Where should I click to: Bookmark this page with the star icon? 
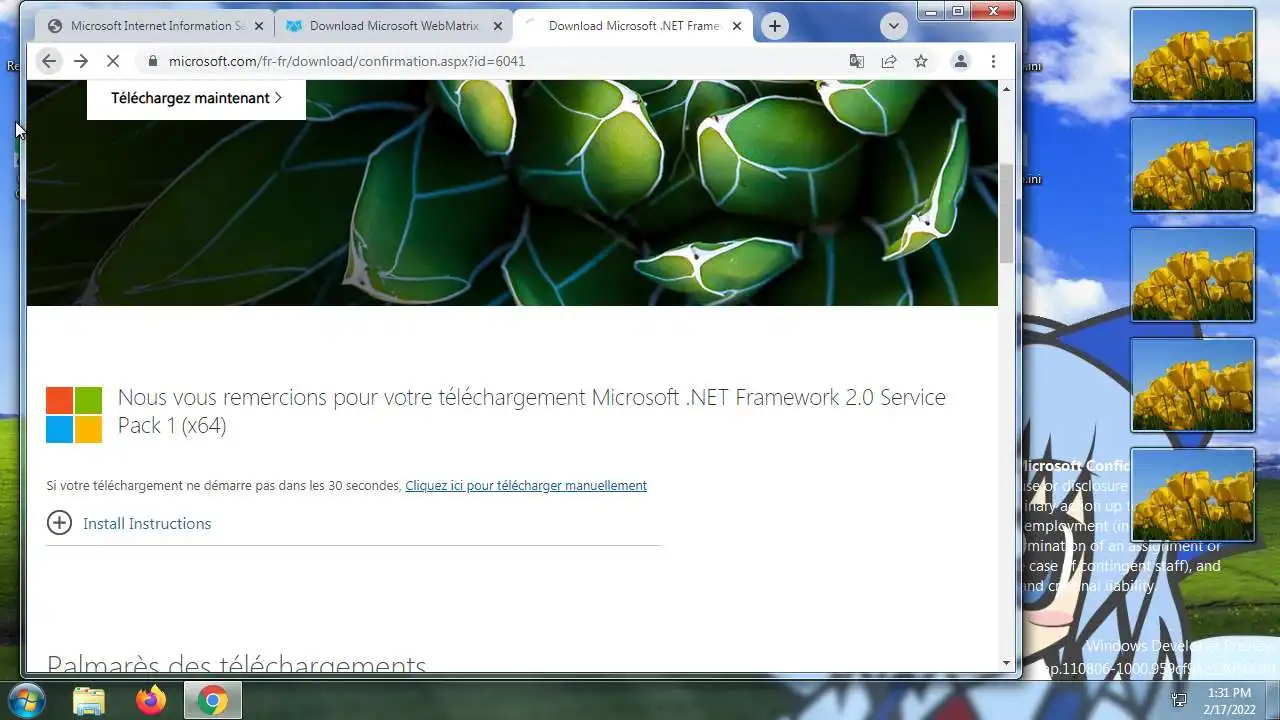[921, 61]
